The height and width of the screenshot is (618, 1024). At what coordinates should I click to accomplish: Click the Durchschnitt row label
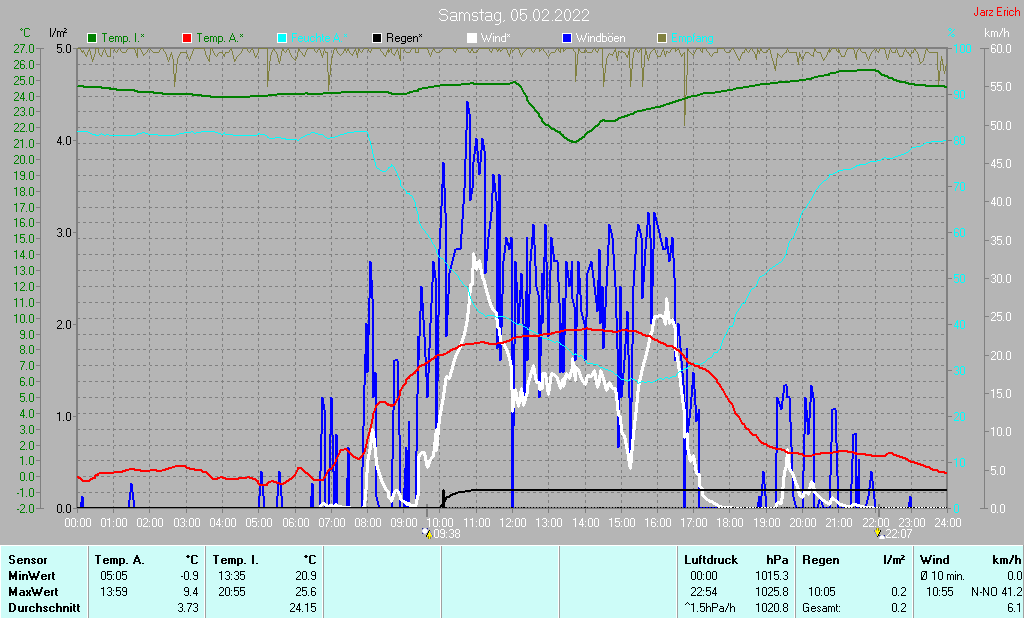(x=44, y=608)
